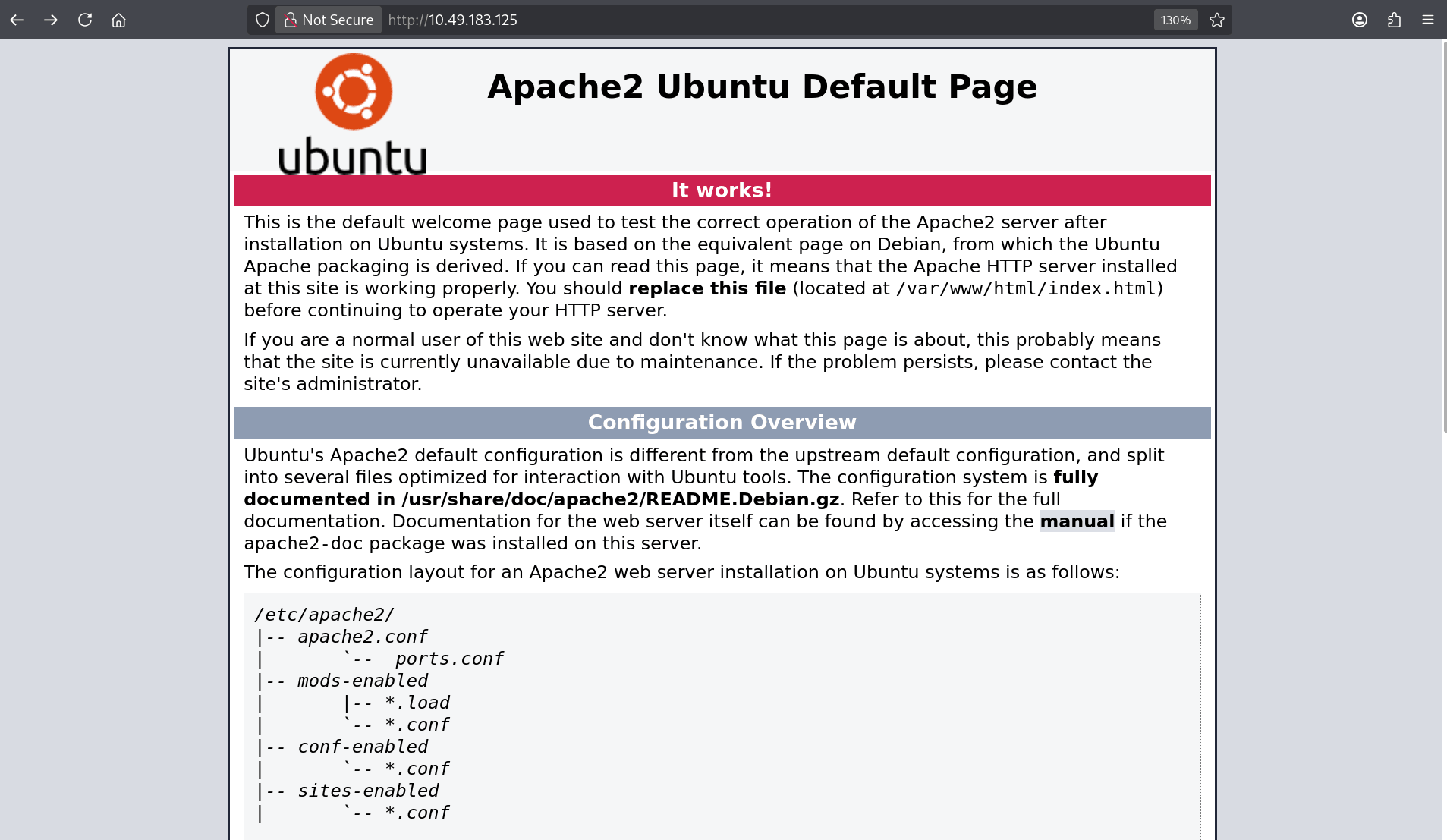Click the Configuration Overview header
The image size is (1447, 840).
[722, 423]
